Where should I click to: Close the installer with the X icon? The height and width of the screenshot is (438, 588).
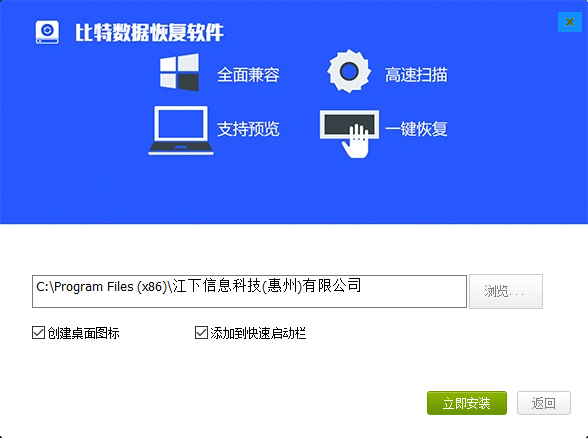click(570, 22)
